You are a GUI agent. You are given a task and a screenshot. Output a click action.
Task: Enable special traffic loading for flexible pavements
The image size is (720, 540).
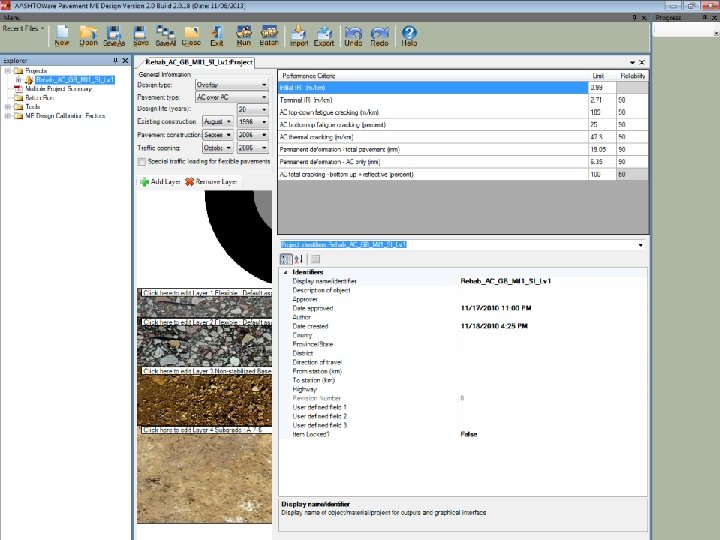[142, 161]
